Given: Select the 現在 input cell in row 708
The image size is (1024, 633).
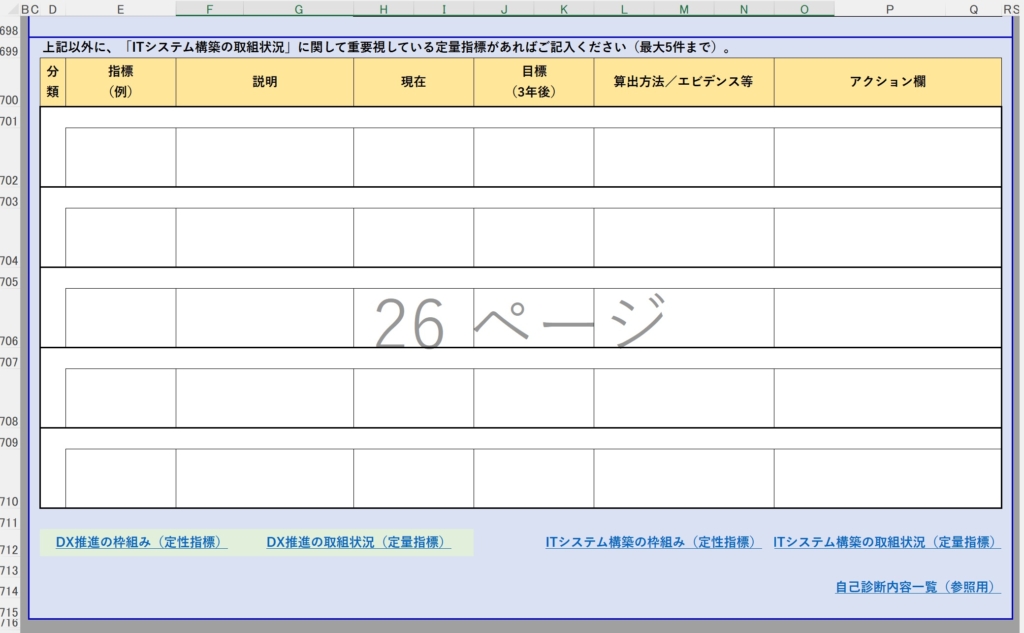Looking at the screenshot, I should tap(413, 398).
